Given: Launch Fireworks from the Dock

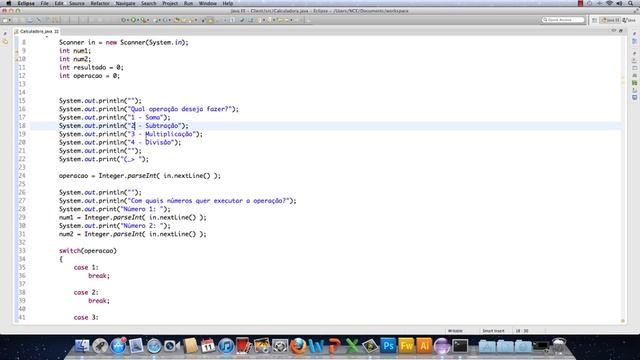Looking at the screenshot, I should tap(406, 346).
